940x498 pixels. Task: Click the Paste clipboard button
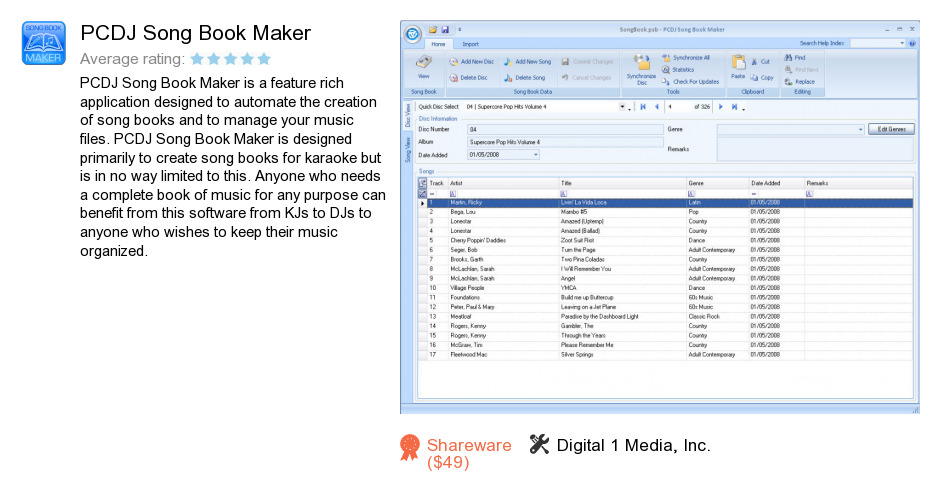738,67
